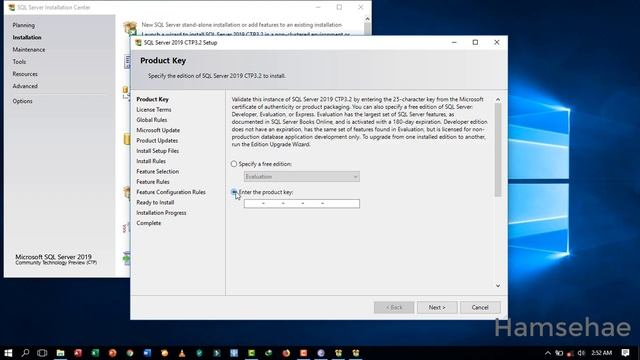Image resolution: width=640 pixels, height=360 pixels.
Task: Open Microsoft Access from the taskbar
Action: click(78, 353)
